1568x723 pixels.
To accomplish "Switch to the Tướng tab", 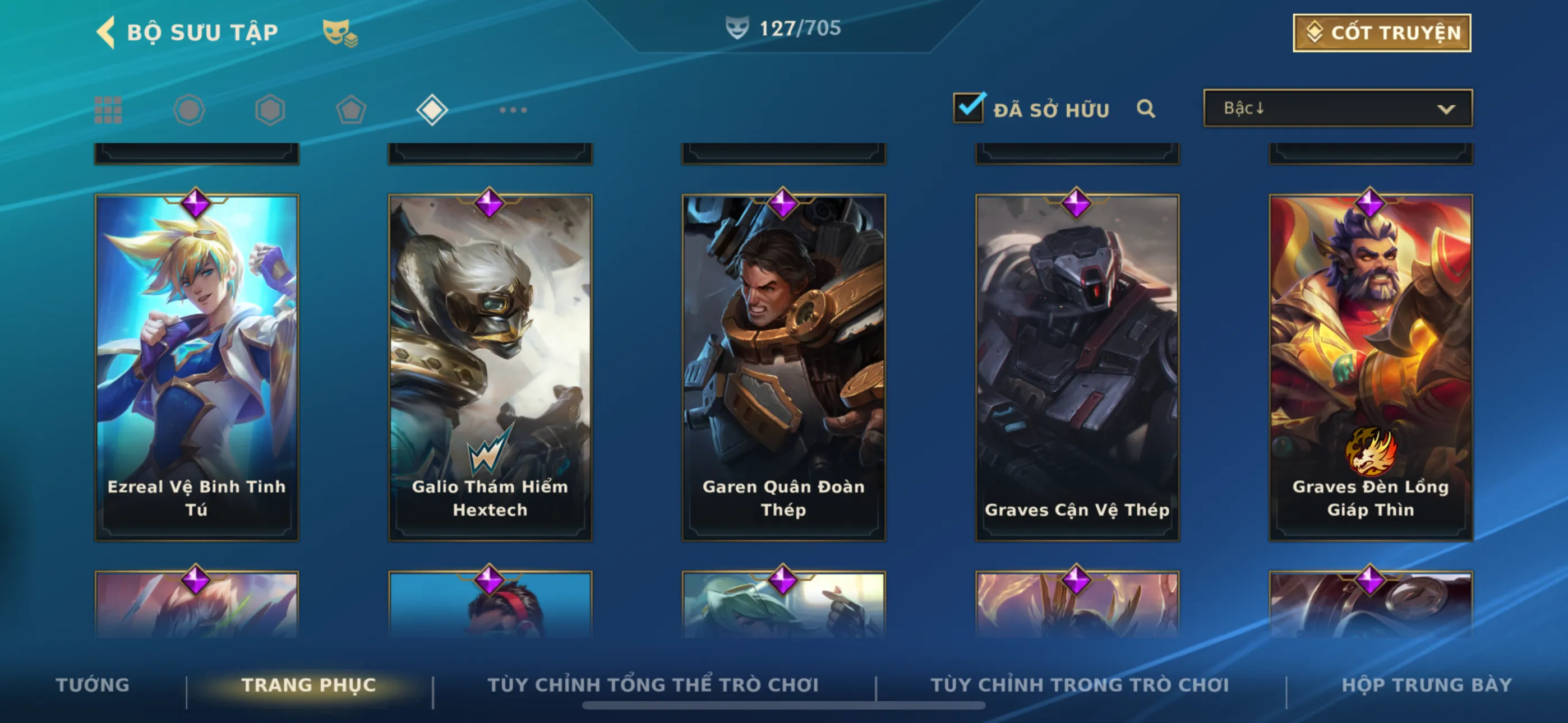I will (93, 685).
